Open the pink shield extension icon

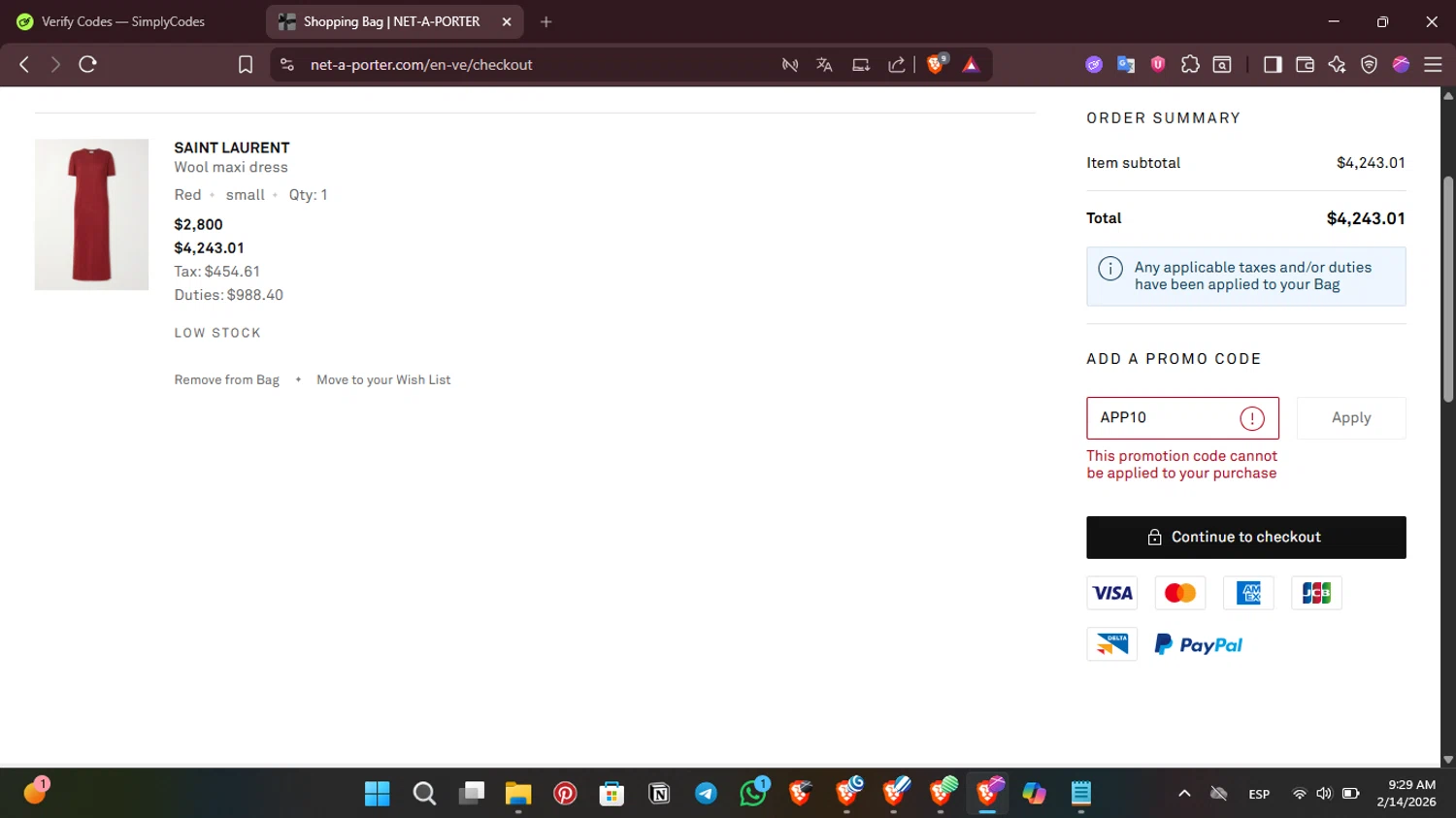pos(1158,64)
